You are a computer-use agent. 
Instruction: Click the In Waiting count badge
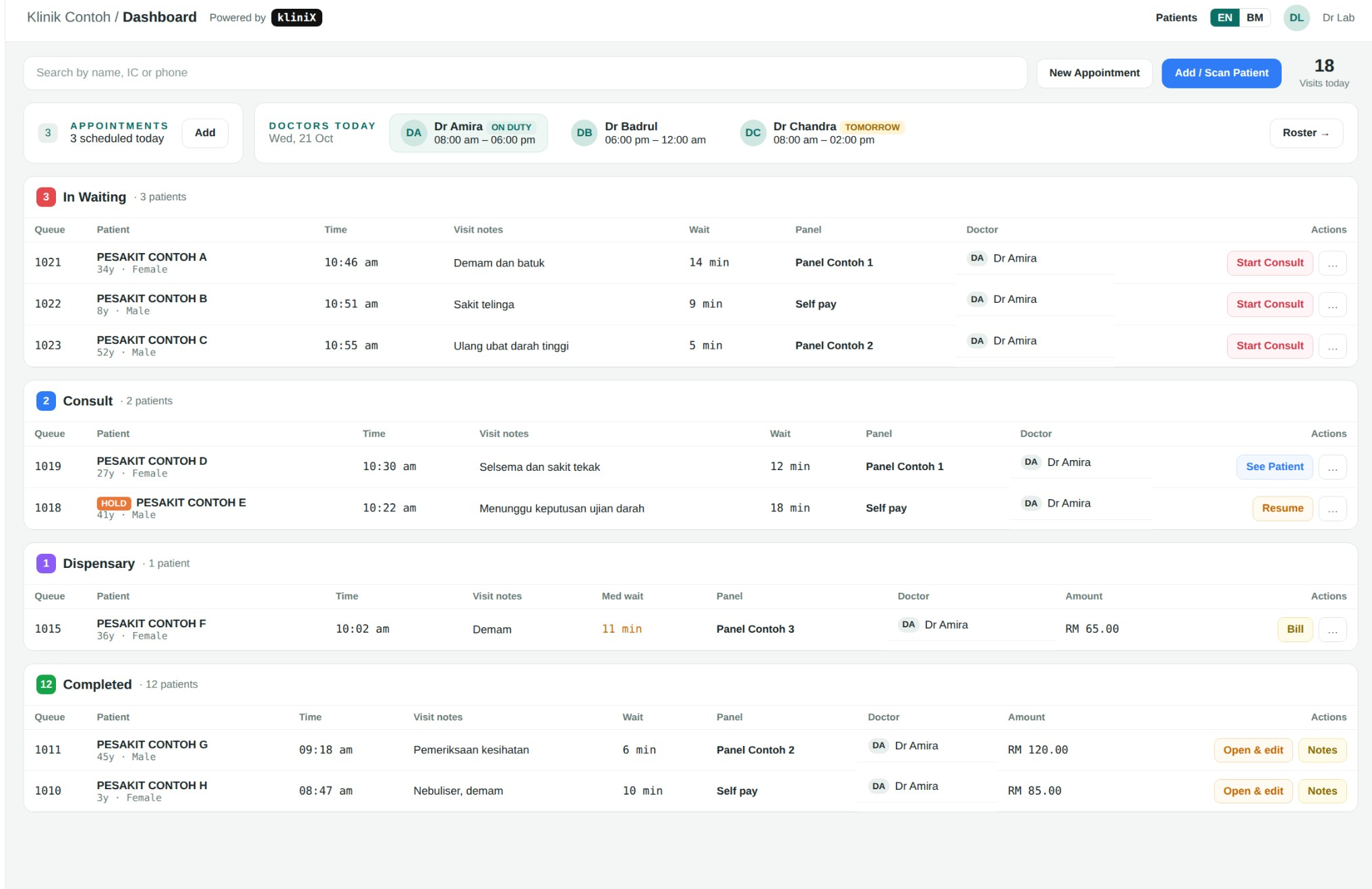[46, 197]
